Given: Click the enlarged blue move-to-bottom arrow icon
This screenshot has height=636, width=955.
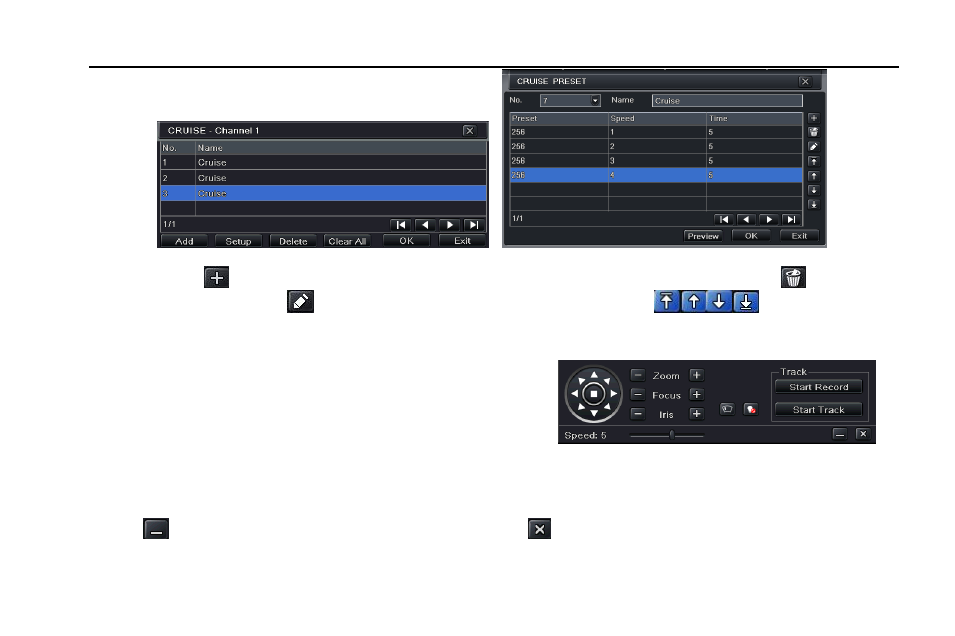Looking at the screenshot, I should [745, 302].
